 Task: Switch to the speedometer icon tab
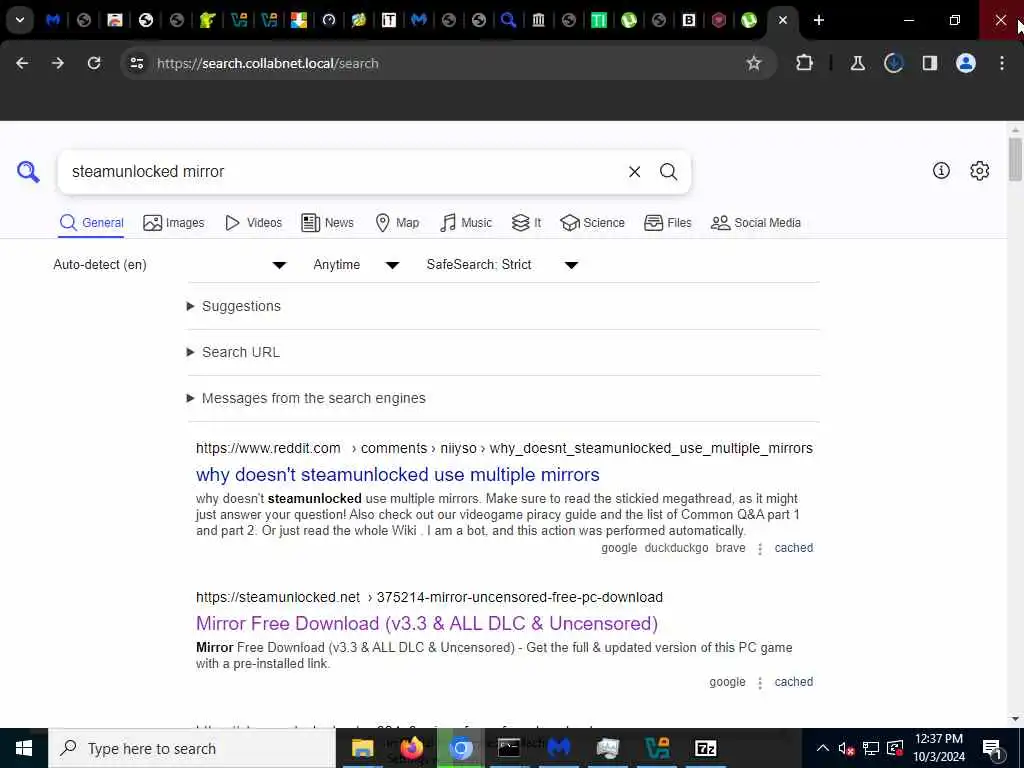(328, 20)
